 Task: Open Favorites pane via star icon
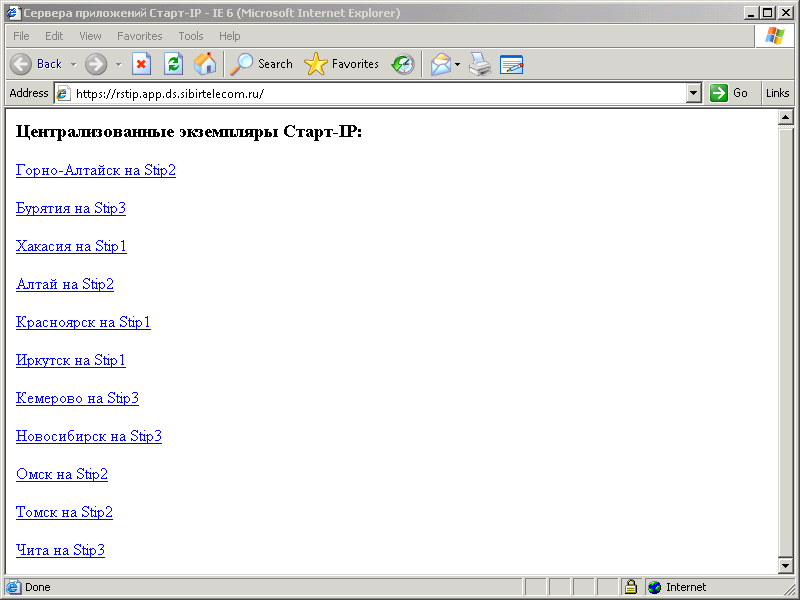pos(315,64)
